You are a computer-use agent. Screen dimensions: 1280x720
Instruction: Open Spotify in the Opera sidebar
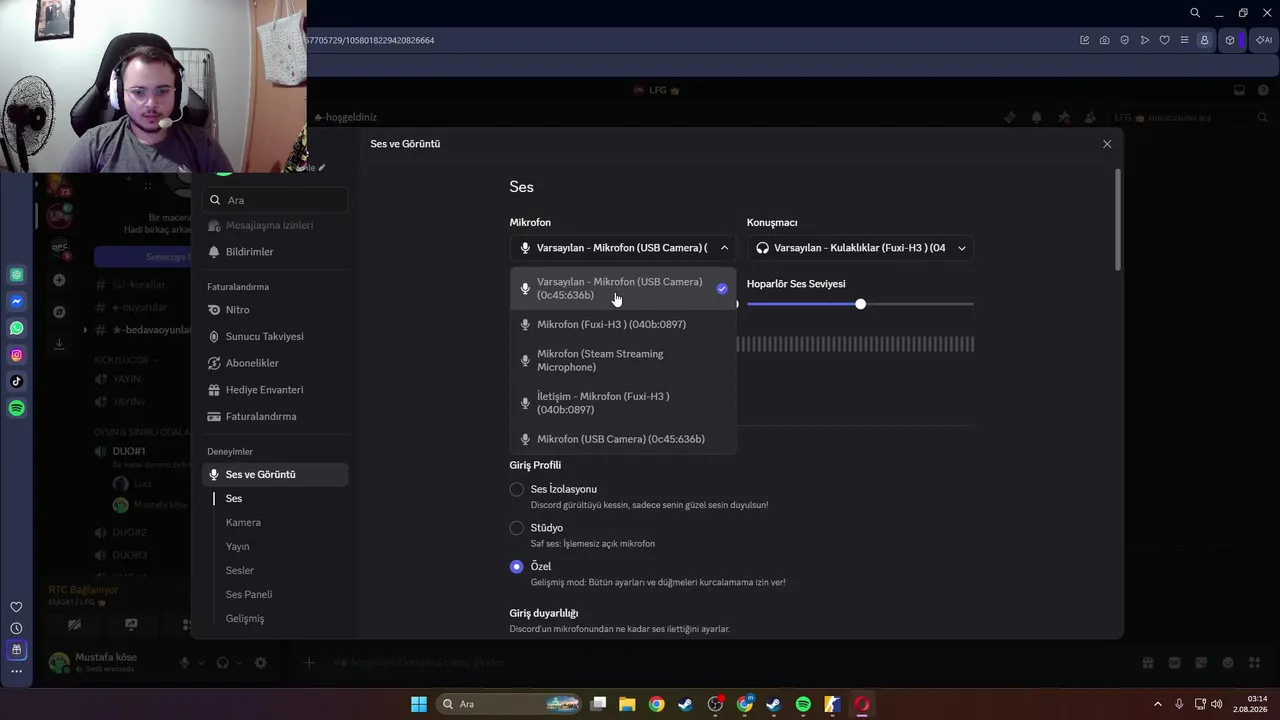[x=17, y=408]
